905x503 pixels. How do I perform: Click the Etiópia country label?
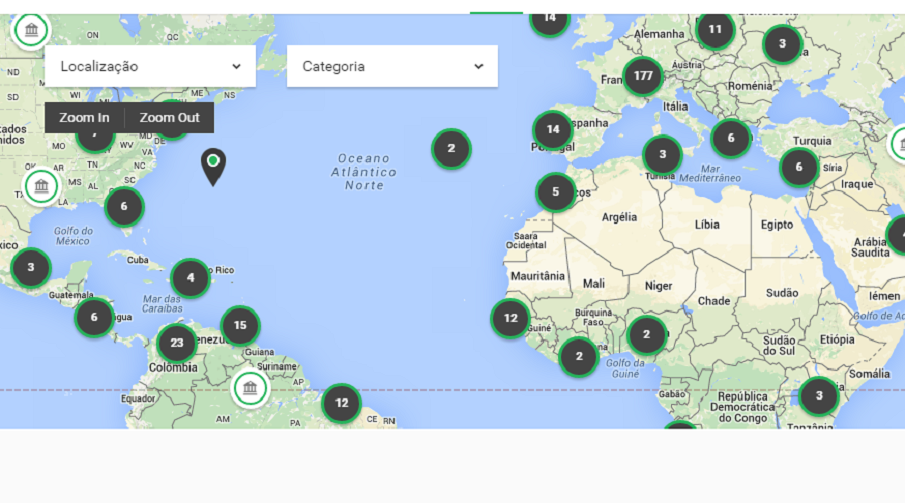pyautogui.click(x=837, y=340)
